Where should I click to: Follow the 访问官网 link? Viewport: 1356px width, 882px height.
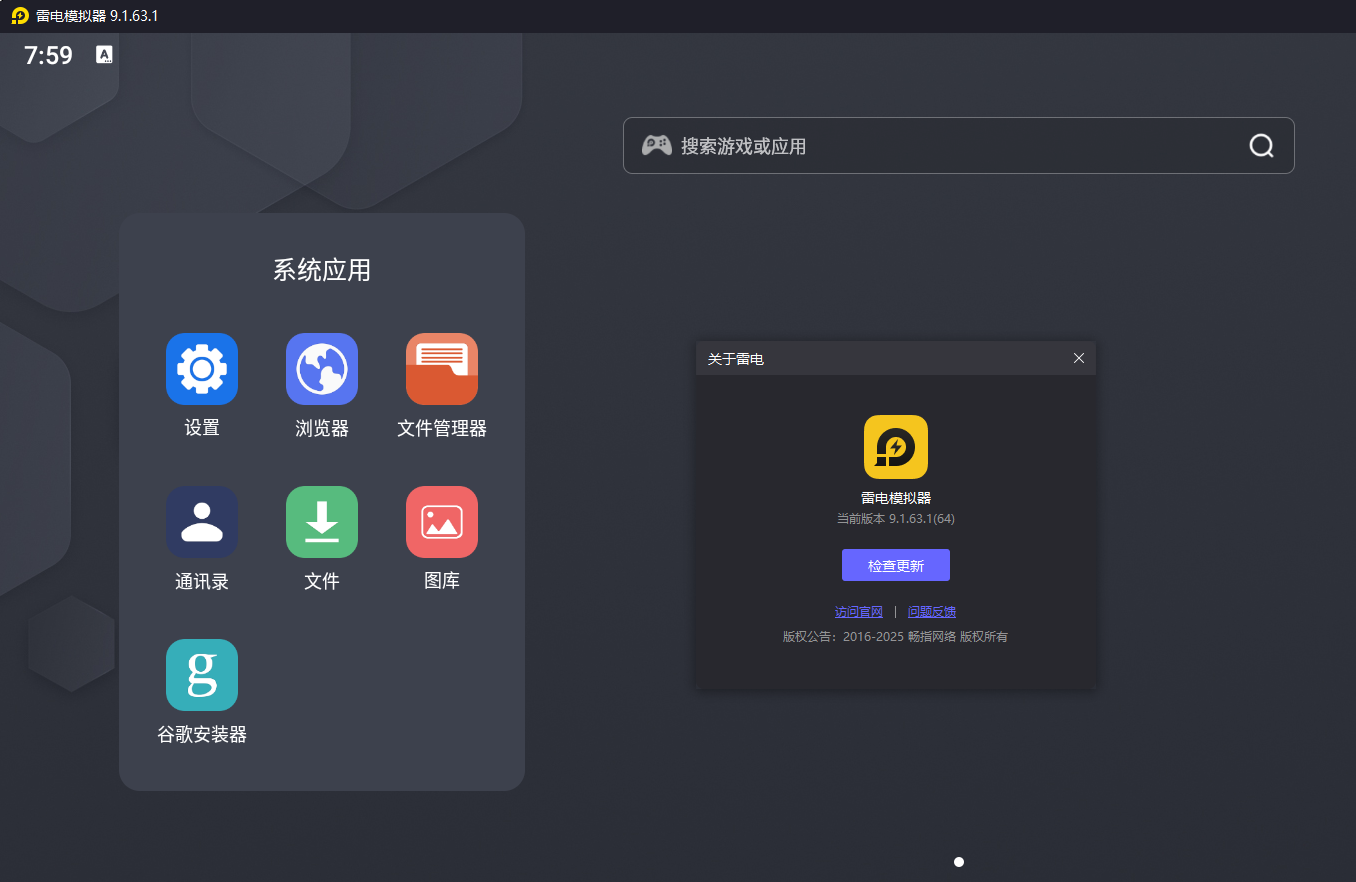click(x=858, y=612)
